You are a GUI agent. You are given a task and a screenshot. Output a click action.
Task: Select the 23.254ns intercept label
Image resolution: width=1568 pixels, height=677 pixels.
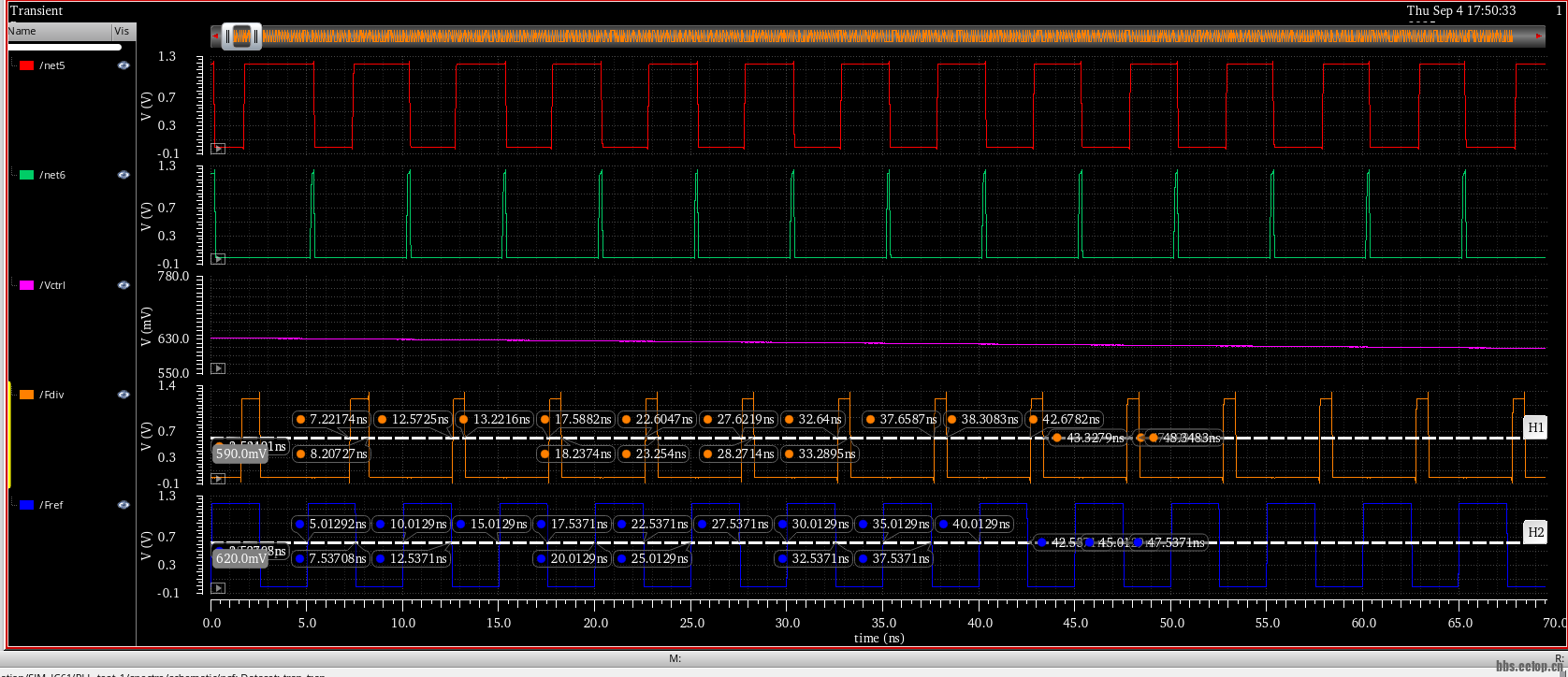pos(653,454)
